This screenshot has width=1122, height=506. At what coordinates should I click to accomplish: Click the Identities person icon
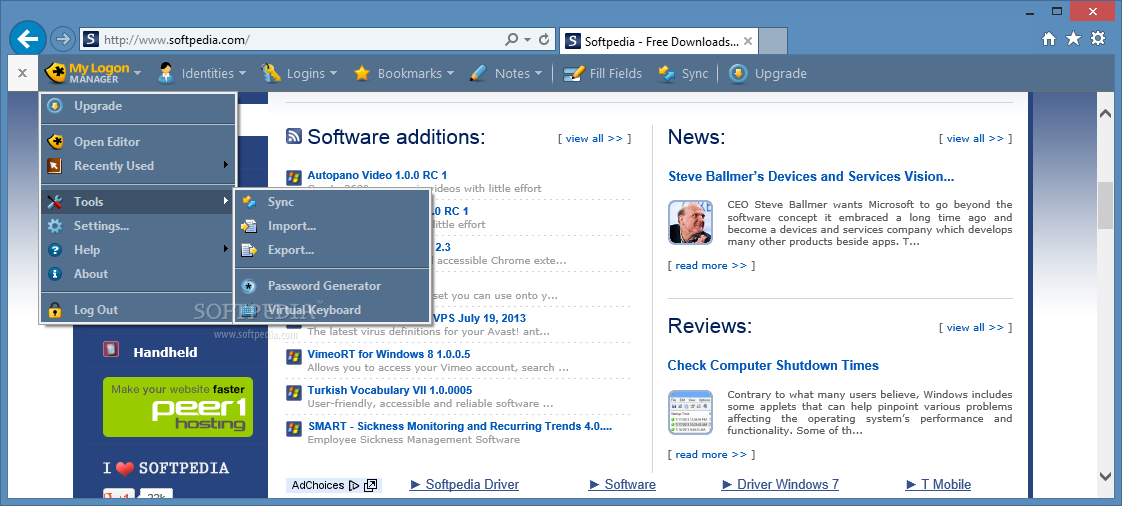[x=166, y=73]
